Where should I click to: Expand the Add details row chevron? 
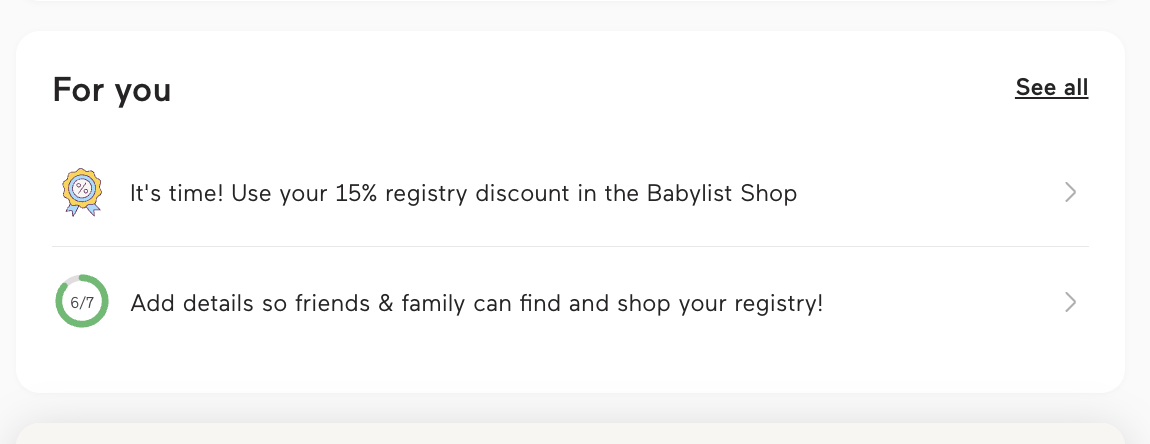click(1070, 302)
